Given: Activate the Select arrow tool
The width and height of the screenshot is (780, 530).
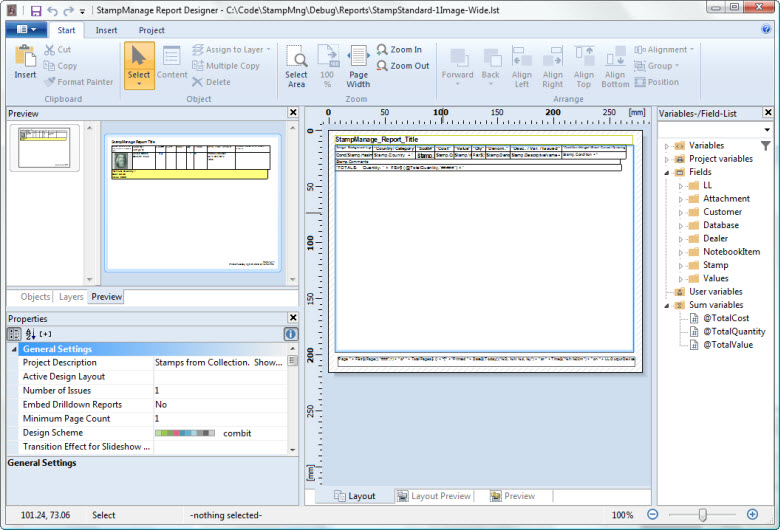Looking at the screenshot, I should click(139, 65).
